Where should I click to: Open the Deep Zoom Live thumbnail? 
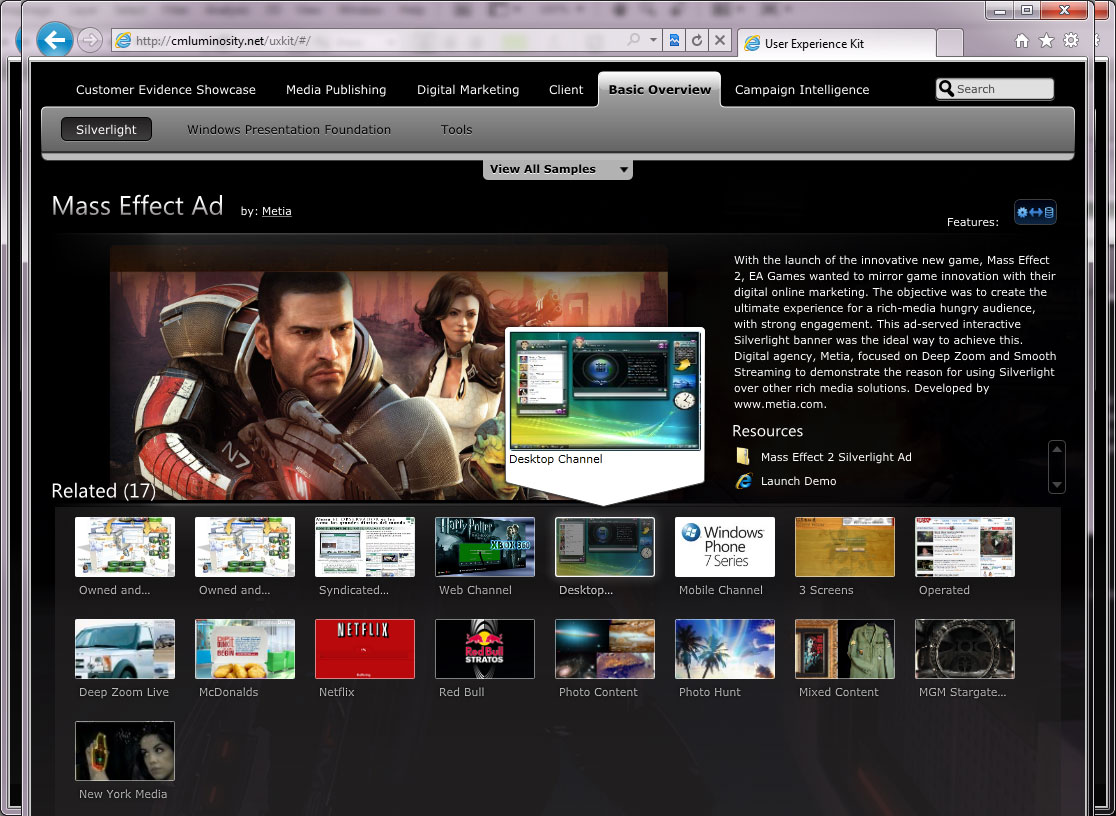[x=125, y=649]
